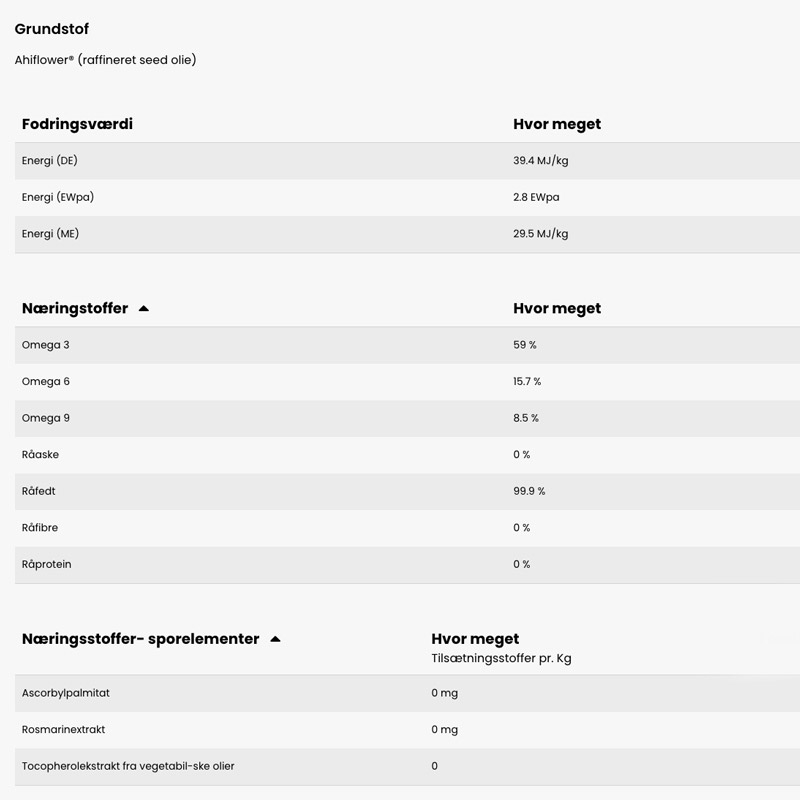The image size is (800, 800).
Task: Select the Råaske row
Action: 407,455
